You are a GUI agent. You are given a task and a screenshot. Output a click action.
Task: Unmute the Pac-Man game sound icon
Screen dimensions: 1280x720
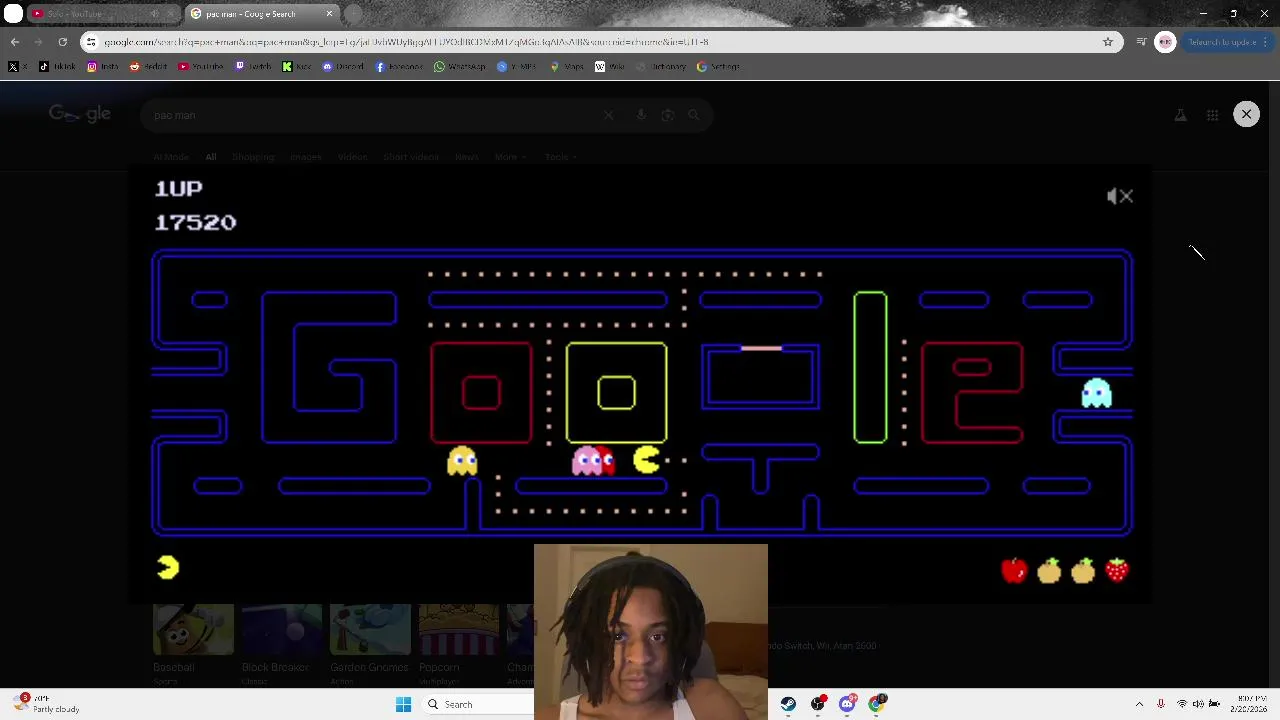pyautogui.click(x=1120, y=196)
